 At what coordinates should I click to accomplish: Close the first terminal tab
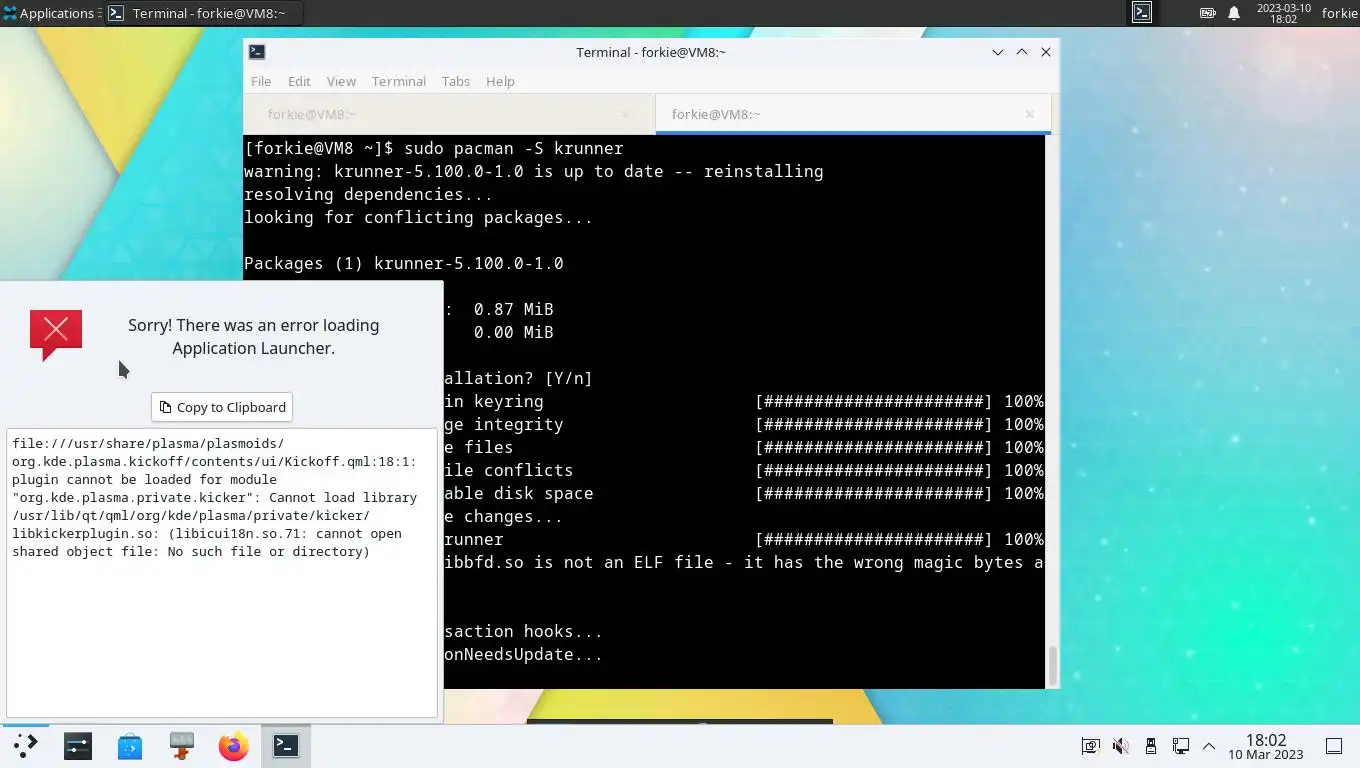(626, 114)
